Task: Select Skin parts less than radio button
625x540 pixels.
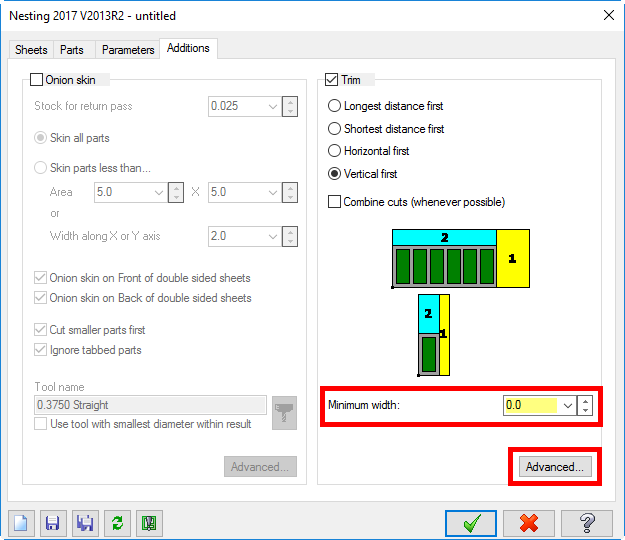Action: click(40, 168)
